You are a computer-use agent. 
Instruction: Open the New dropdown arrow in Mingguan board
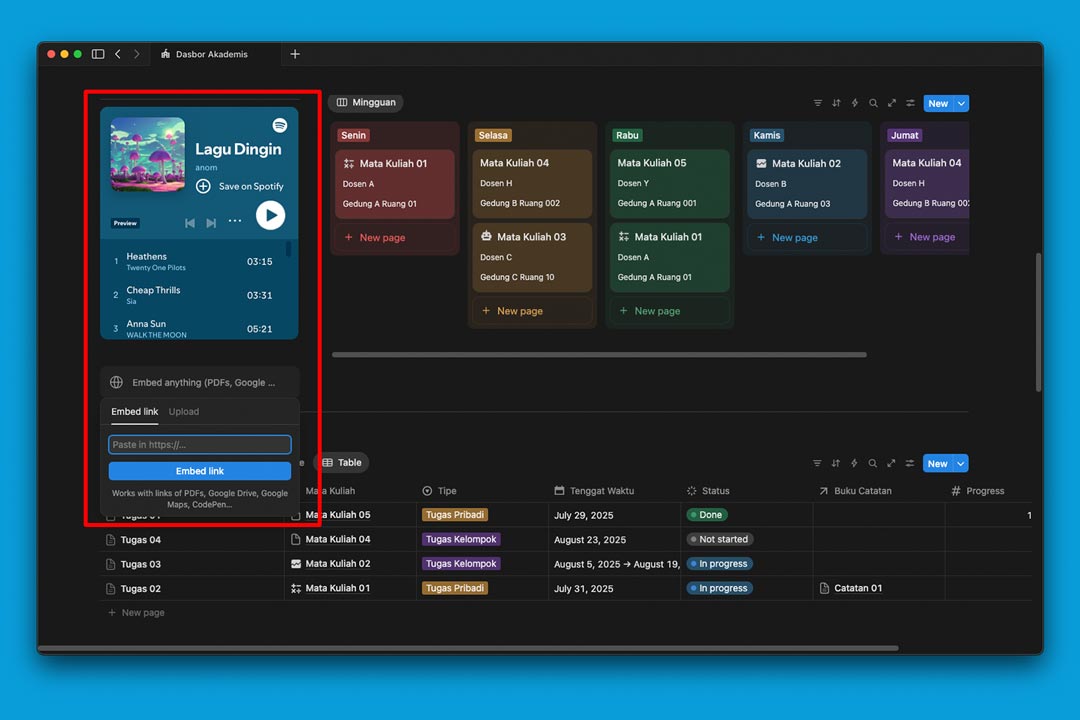click(962, 103)
